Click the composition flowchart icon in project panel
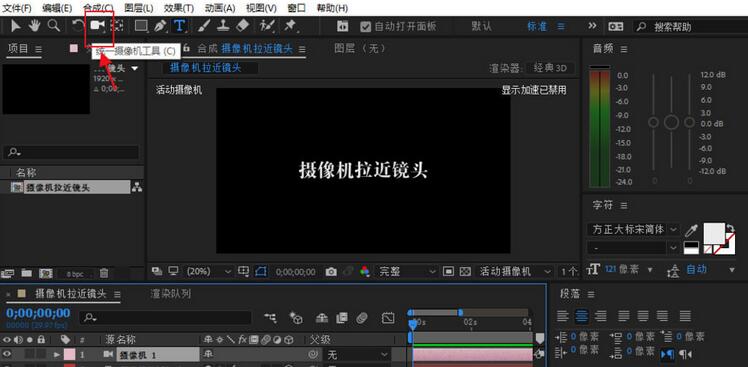This screenshot has height=367, width=748. (137, 188)
